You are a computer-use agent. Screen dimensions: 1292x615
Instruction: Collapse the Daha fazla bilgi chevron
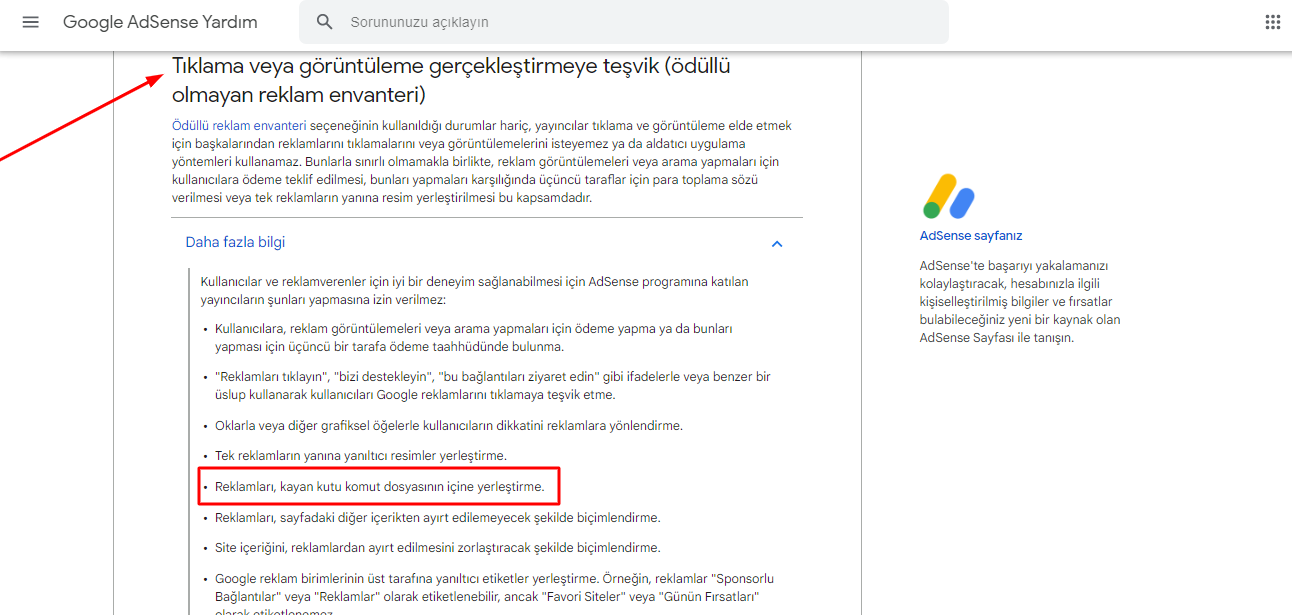(777, 244)
